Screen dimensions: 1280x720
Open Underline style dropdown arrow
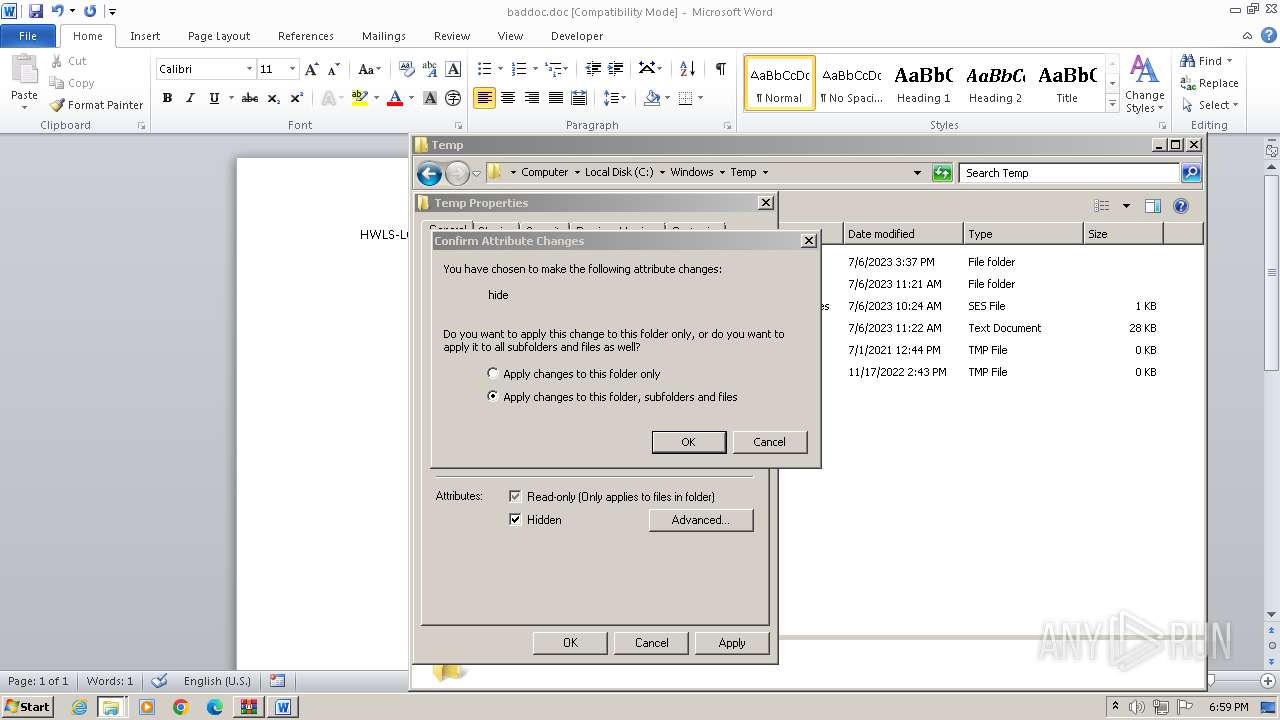pos(230,98)
